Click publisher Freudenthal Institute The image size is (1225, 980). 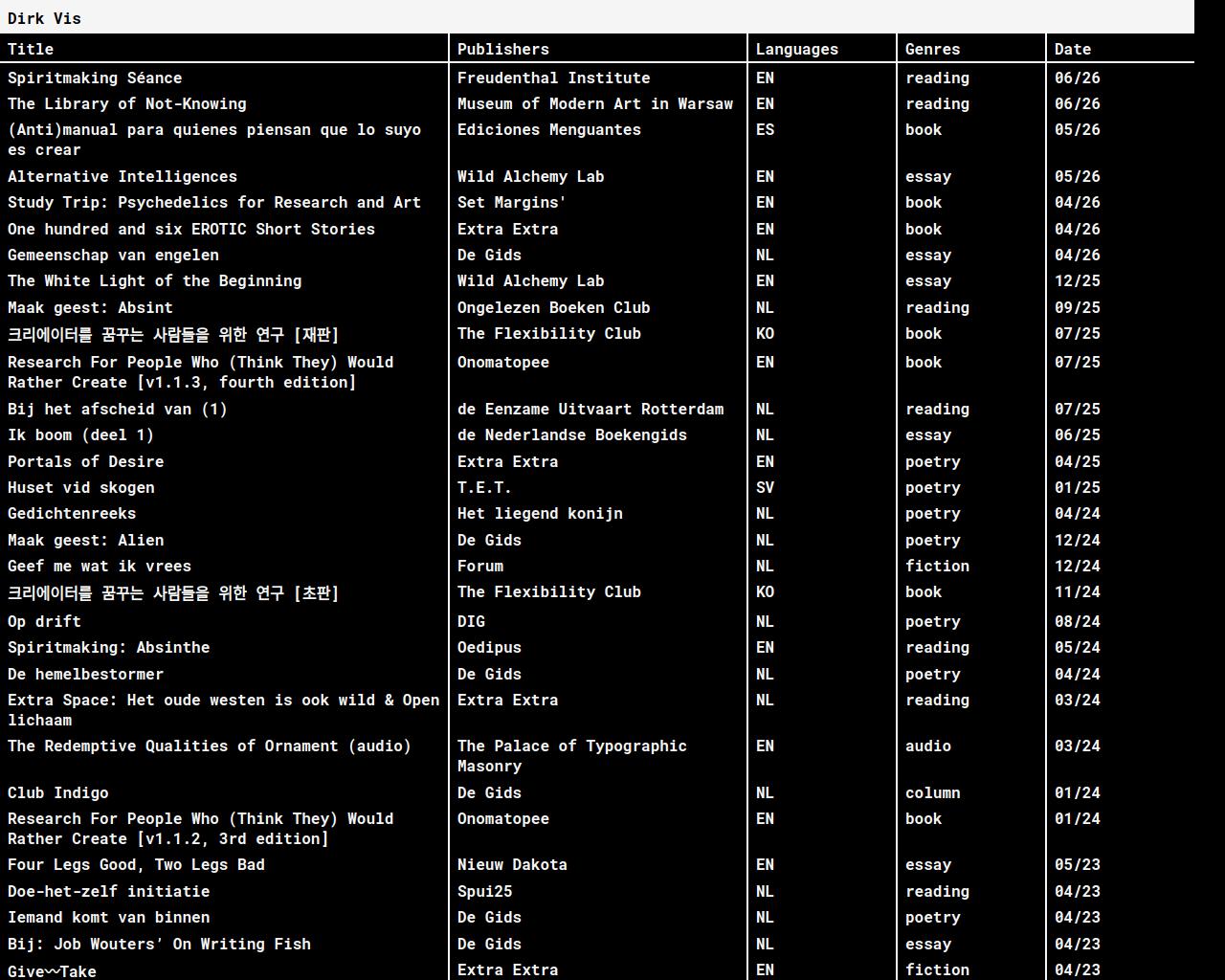(553, 78)
